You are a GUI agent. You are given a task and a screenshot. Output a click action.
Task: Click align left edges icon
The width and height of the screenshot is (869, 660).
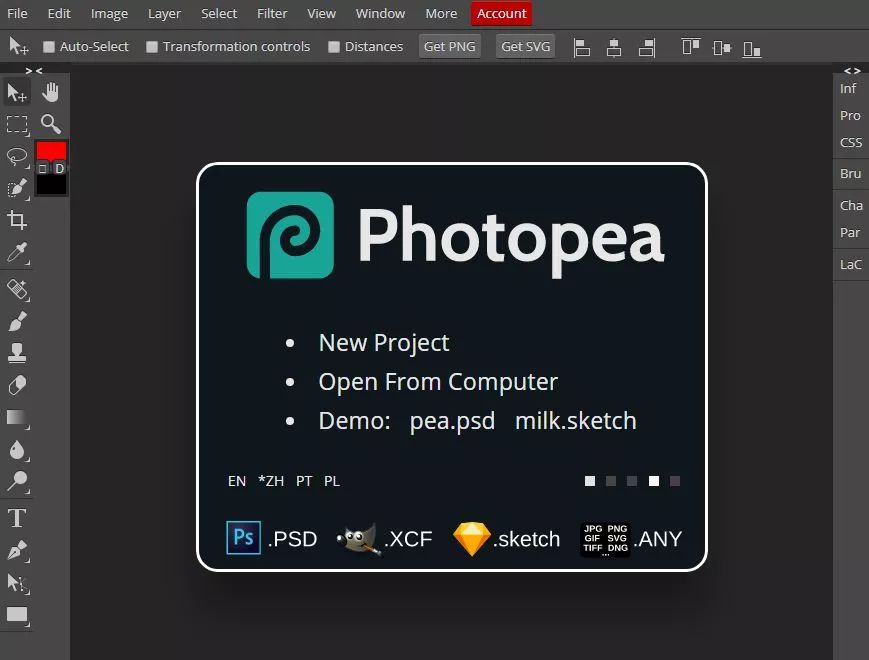click(x=581, y=48)
